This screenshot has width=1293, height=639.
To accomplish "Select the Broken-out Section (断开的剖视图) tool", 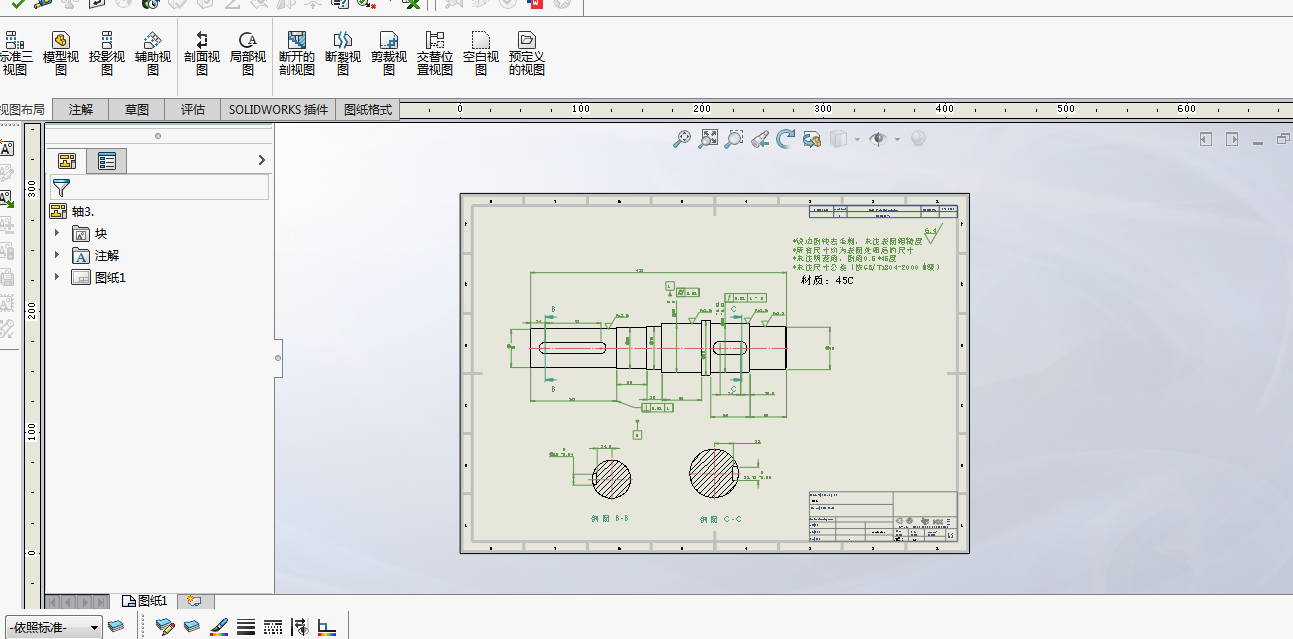I will click(297, 53).
